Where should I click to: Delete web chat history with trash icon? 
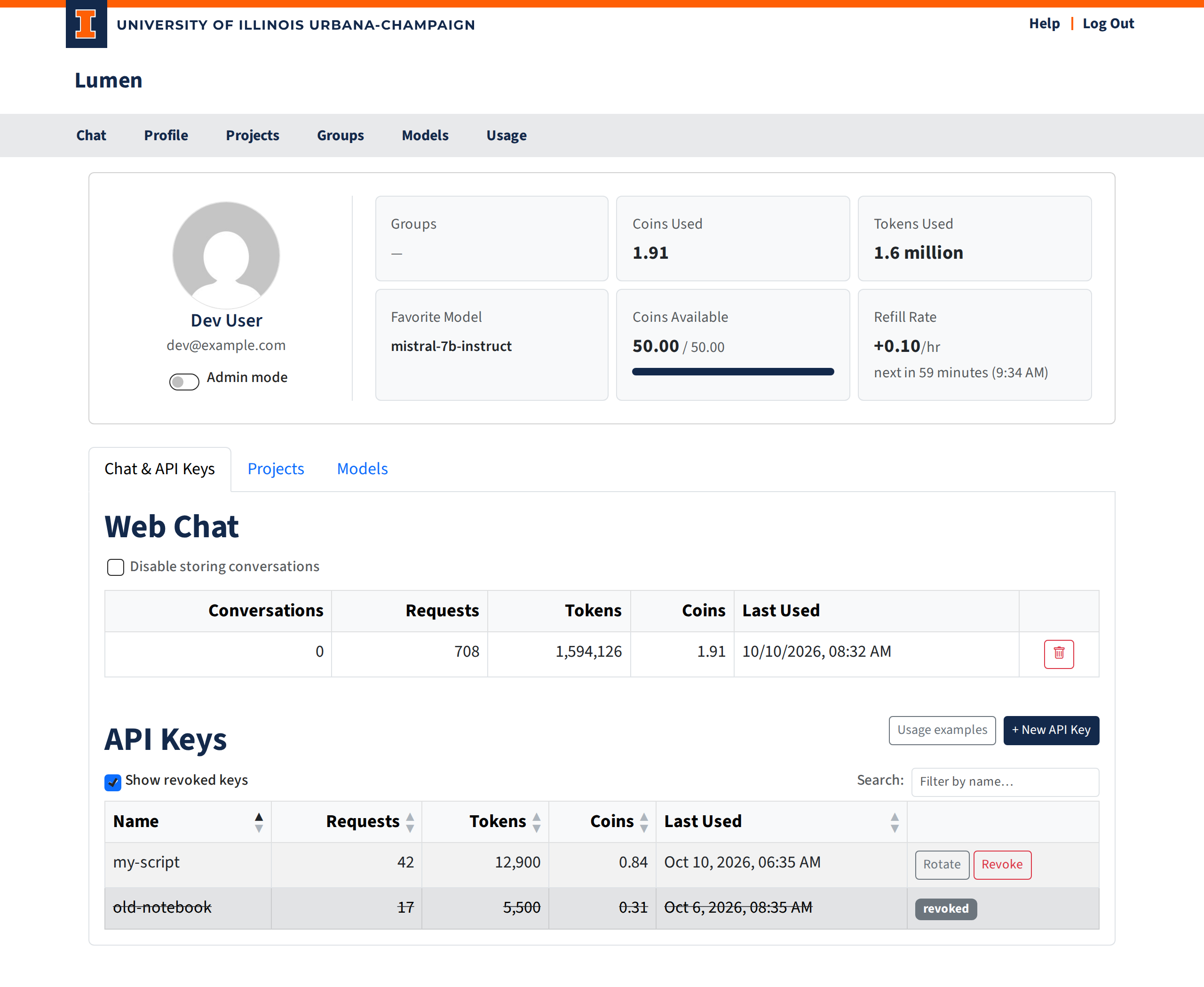1059,654
